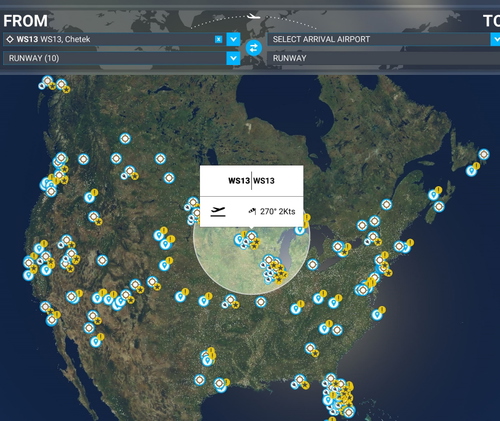Select the airport marker near Lake Erie
Screen dimensions: 500x421
(x=312, y=264)
